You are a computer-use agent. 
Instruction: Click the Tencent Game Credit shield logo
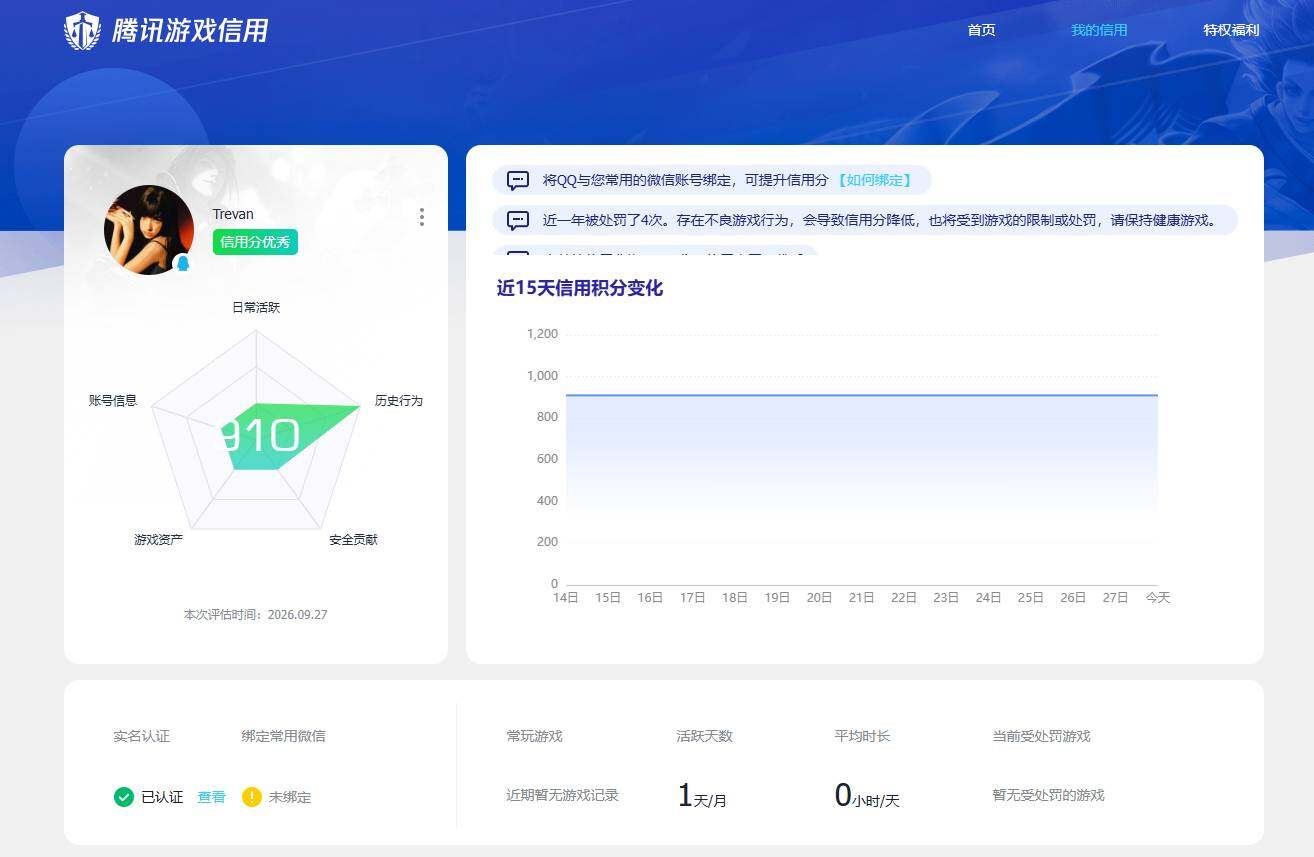(82, 31)
